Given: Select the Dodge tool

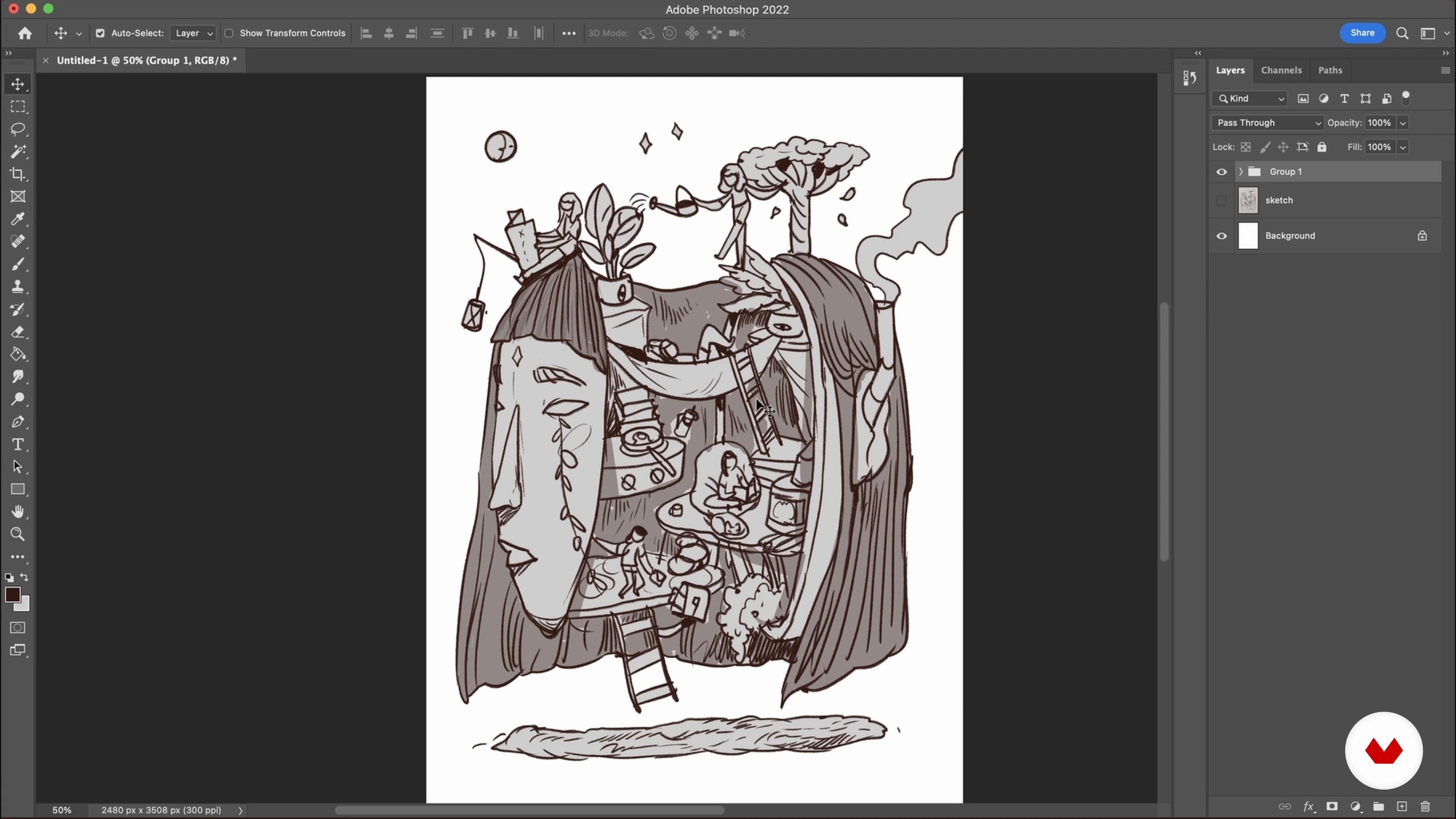Looking at the screenshot, I should tap(17, 399).
